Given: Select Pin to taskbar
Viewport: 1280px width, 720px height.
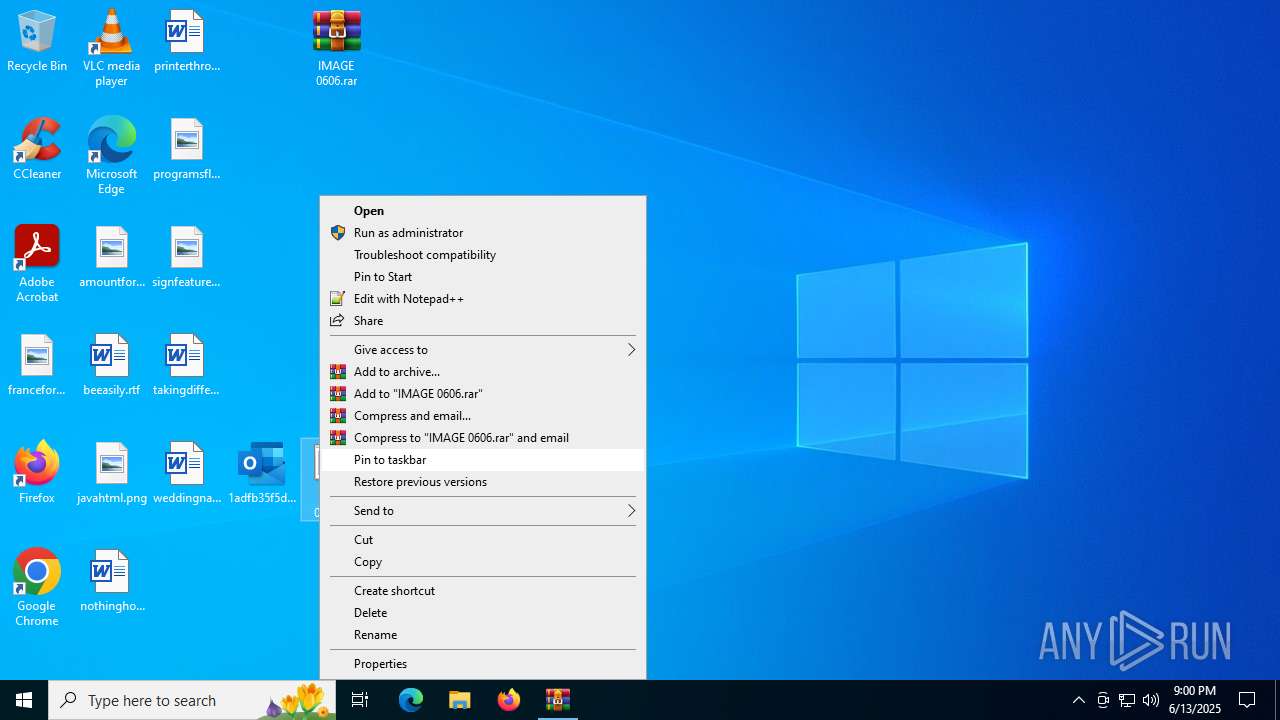Looking at the screenshot, I should [x=483, y=460].
